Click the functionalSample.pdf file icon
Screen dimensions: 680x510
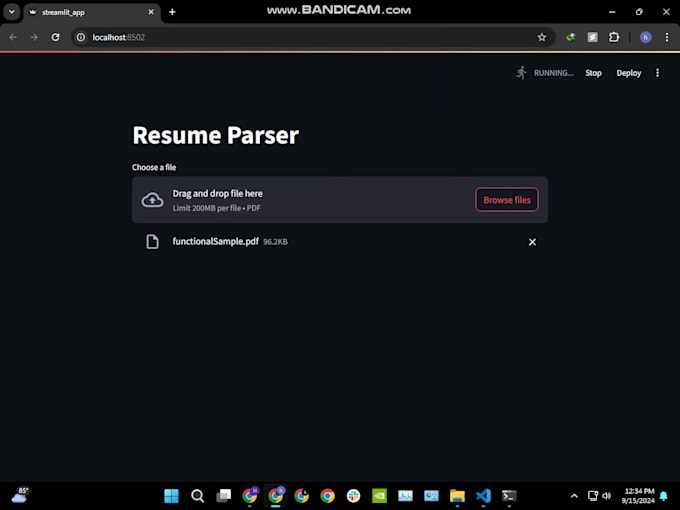[152, 242]
